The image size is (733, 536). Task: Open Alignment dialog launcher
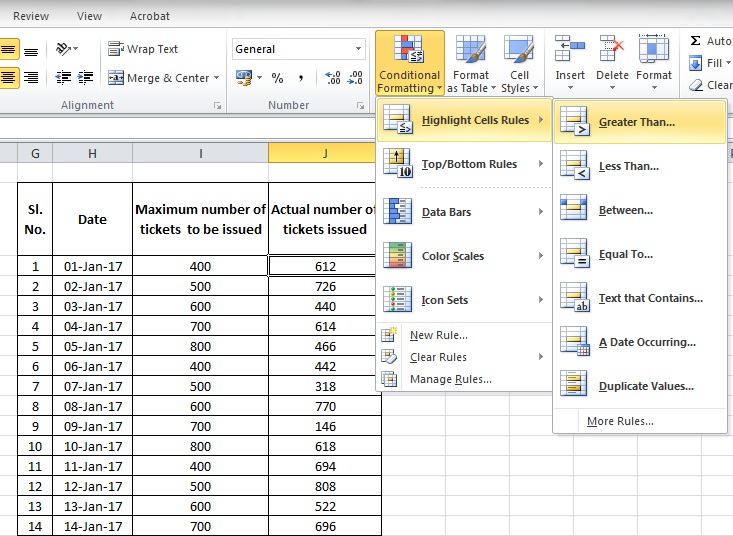(217, 106)
